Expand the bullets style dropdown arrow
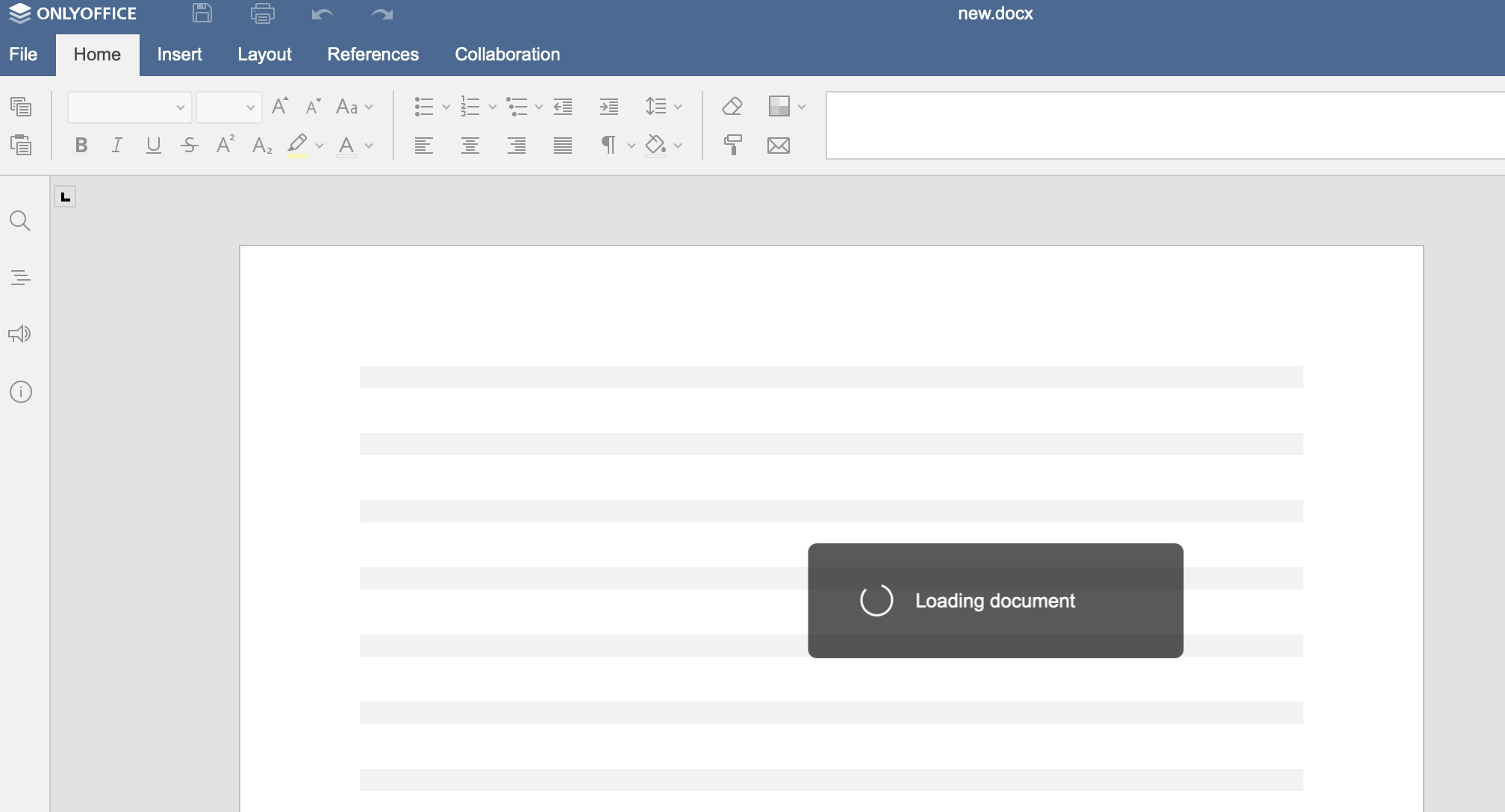The width and height of the screenshot is (1505, 812). click(446, 107)
